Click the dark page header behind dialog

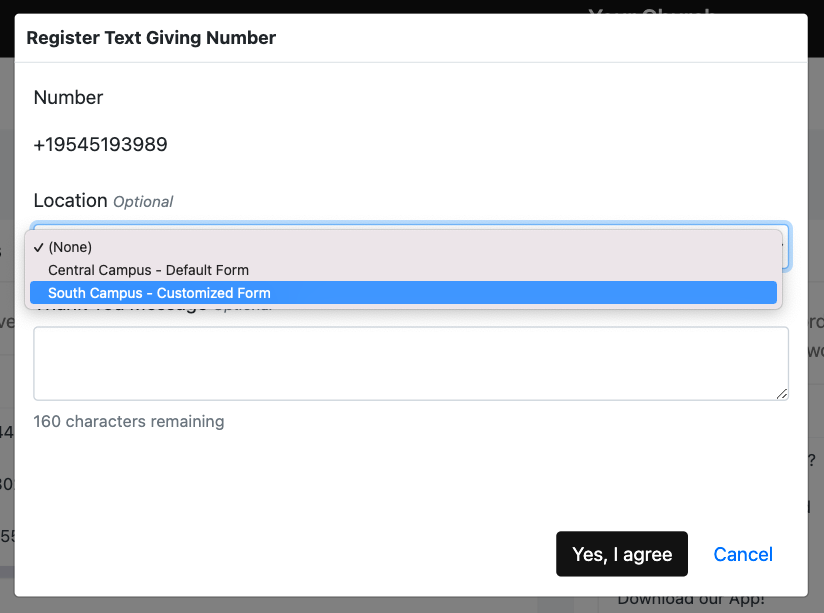click(x=400, y=6)
